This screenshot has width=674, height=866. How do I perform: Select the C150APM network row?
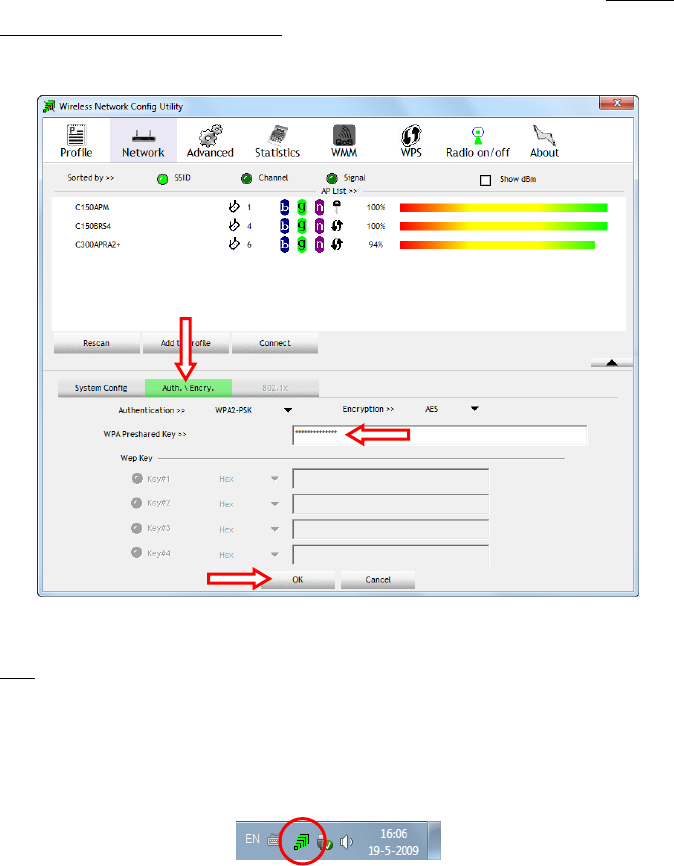click(339, 207)
